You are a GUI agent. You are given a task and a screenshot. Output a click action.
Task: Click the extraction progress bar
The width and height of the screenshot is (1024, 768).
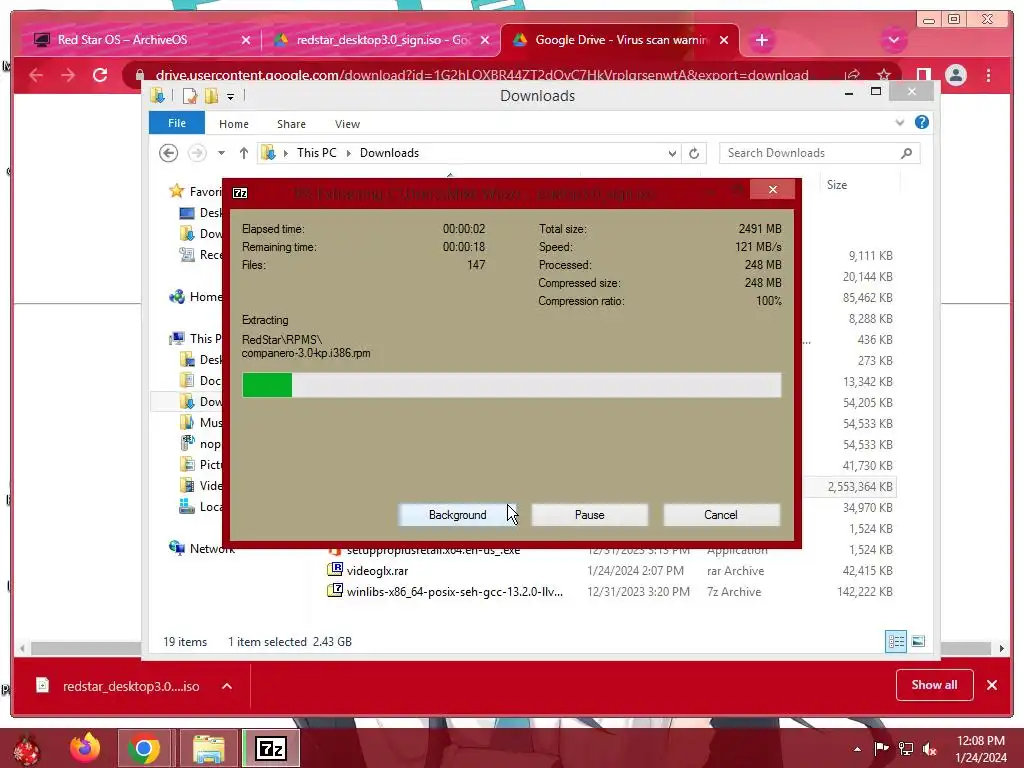511,385
